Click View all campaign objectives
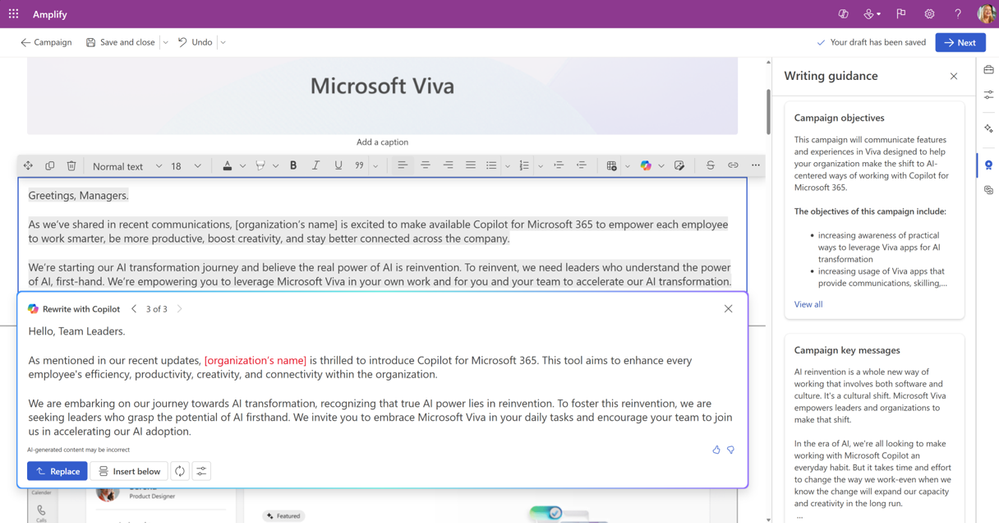Screen dimensions: 999x523 coord(808,304)
